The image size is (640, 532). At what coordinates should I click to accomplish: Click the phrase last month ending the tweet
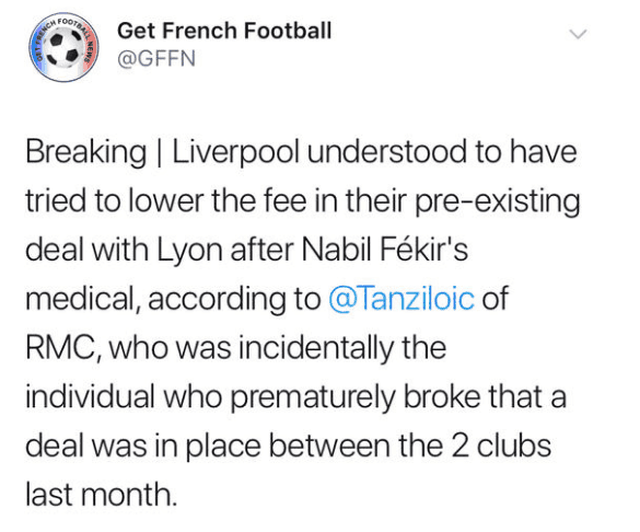tap(102, 494)
